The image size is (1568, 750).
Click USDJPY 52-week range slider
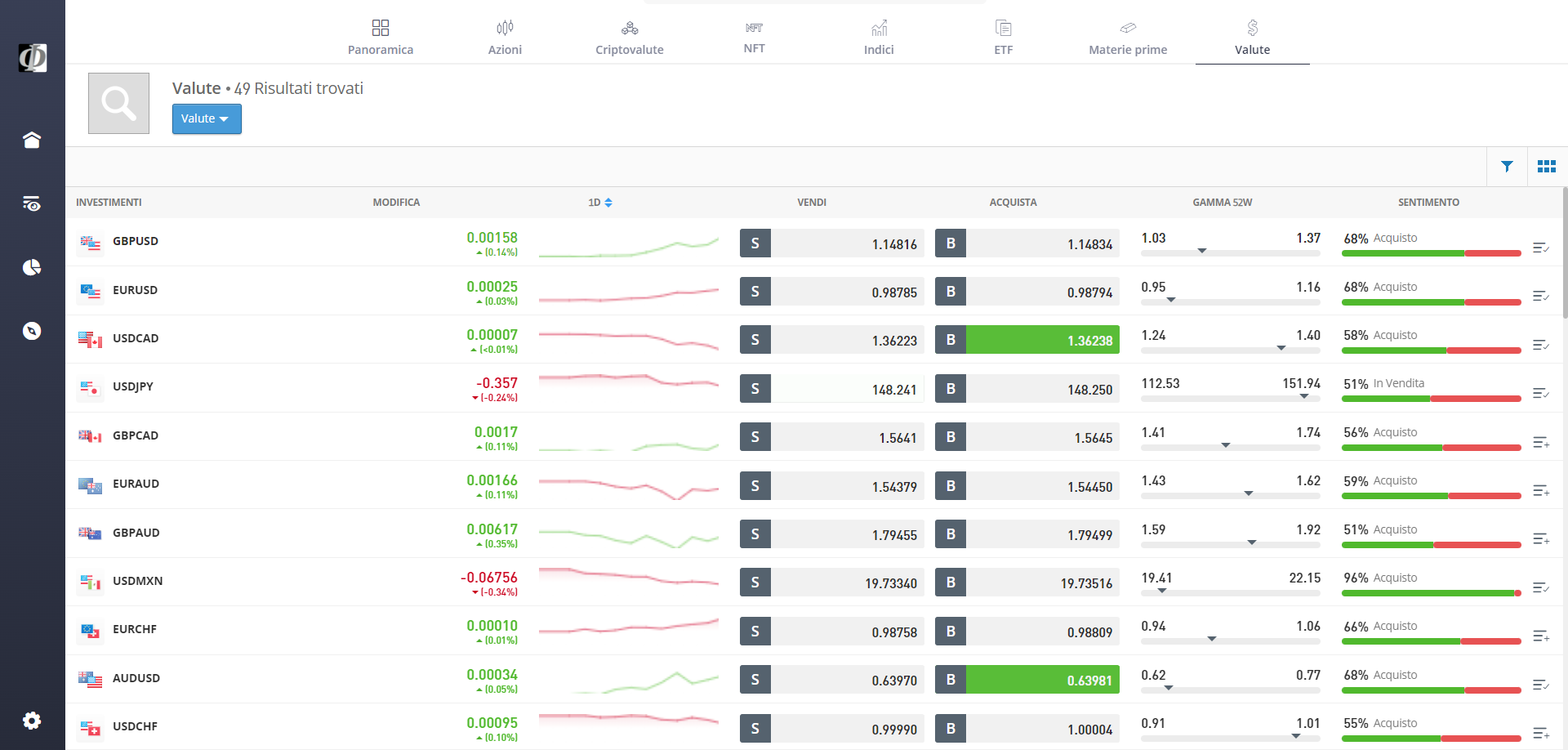tap(1231, 398)
